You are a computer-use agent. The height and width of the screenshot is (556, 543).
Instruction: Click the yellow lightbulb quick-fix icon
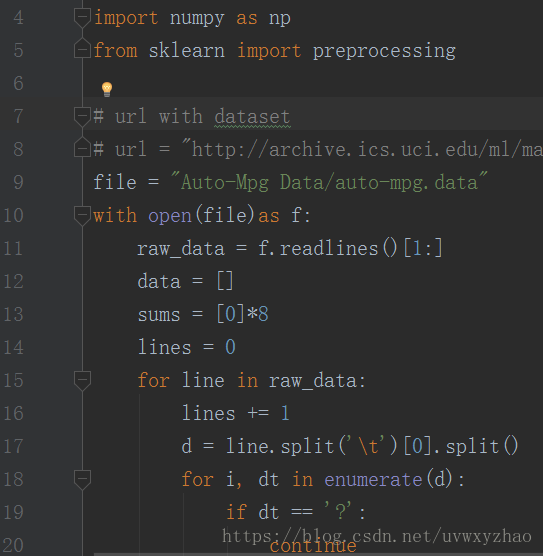tap(107, 89)
